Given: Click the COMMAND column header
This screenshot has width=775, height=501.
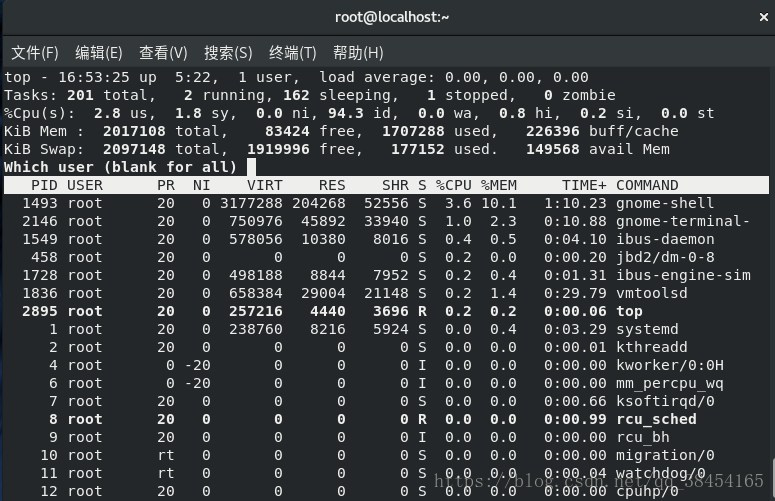Looking at the screenshot, I should click(647, 185).
